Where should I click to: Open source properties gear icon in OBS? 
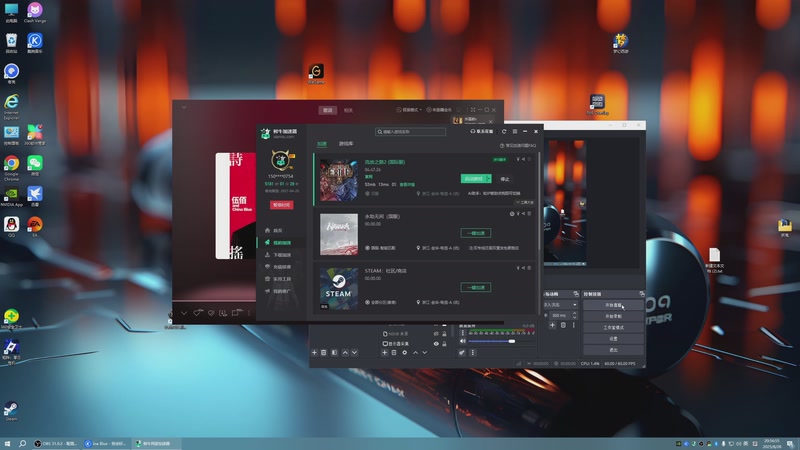pyautogui.click(x=405, y=353)
